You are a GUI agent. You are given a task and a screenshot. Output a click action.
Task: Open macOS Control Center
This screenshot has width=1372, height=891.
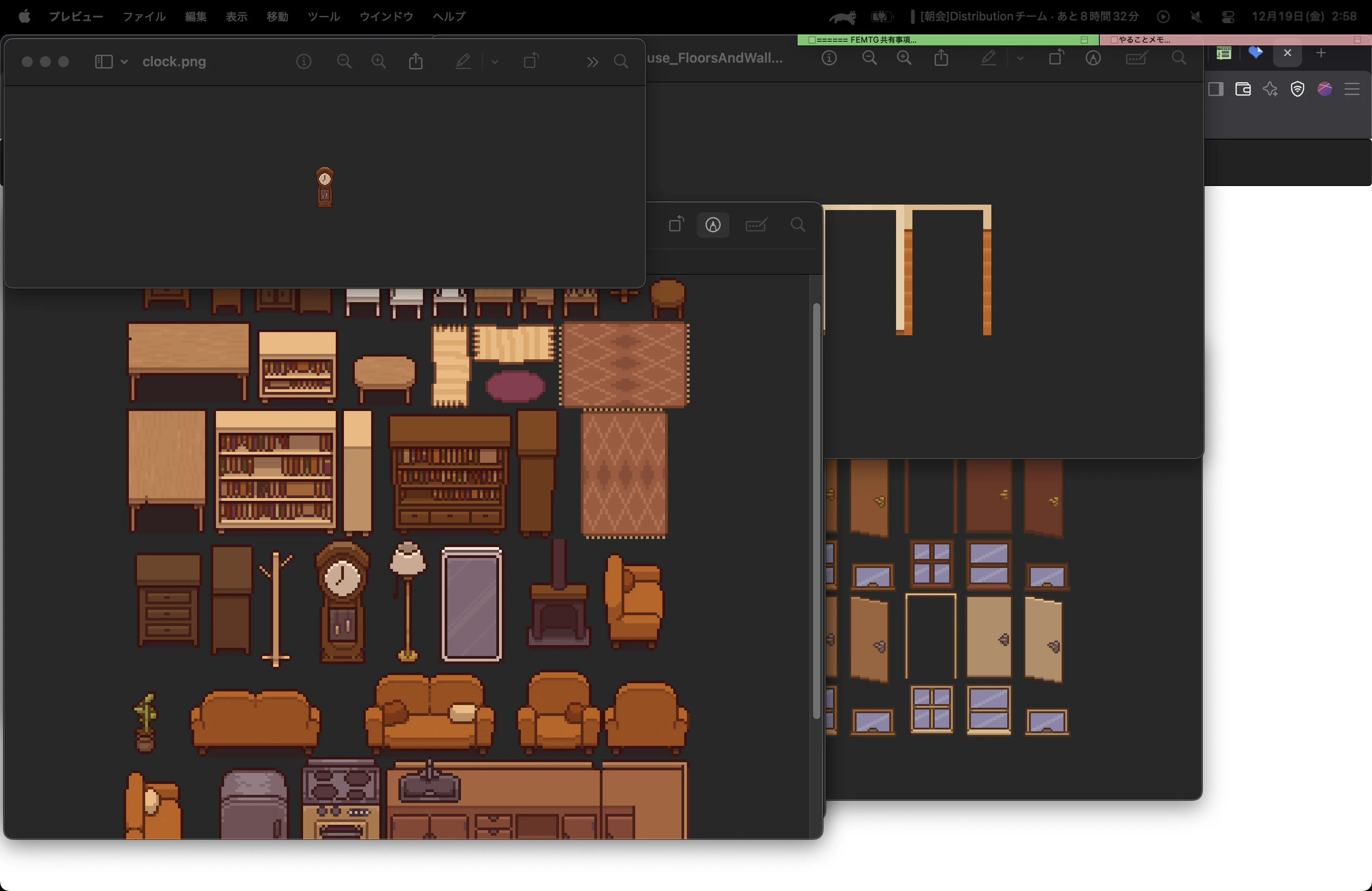click(1228, 16)
